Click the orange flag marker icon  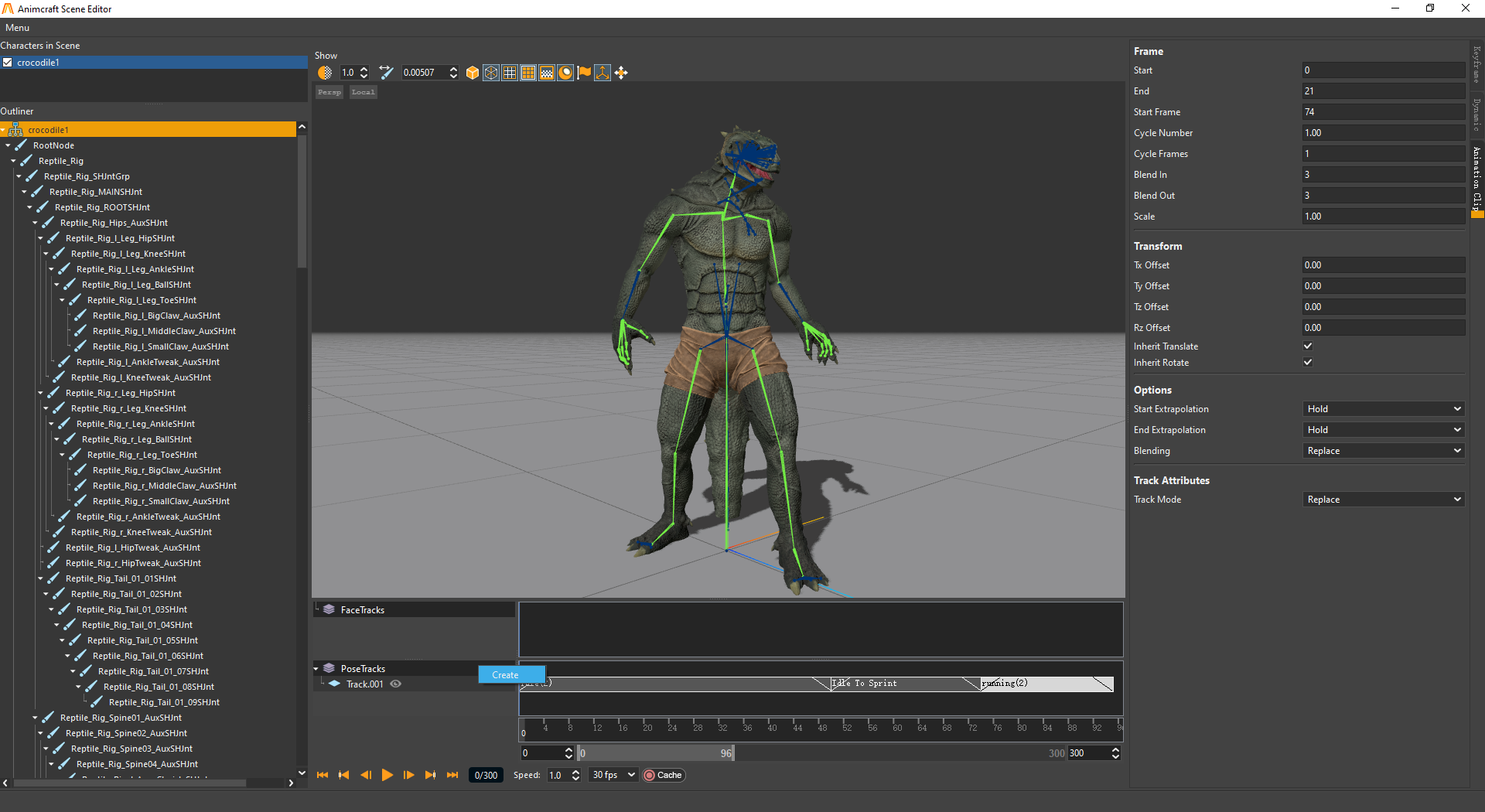(584, 73)
